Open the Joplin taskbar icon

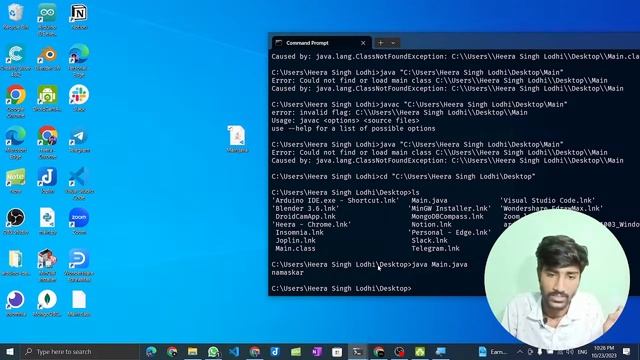point(276,351)
